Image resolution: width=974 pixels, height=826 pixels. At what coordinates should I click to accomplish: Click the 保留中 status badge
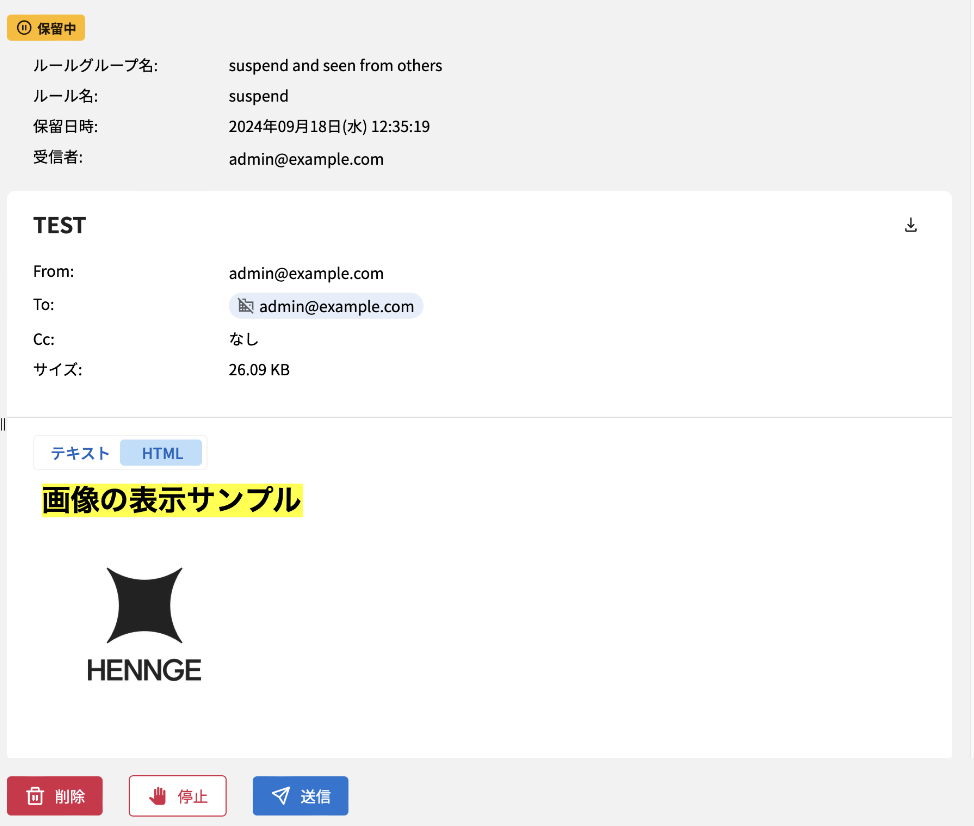[46, 28]
